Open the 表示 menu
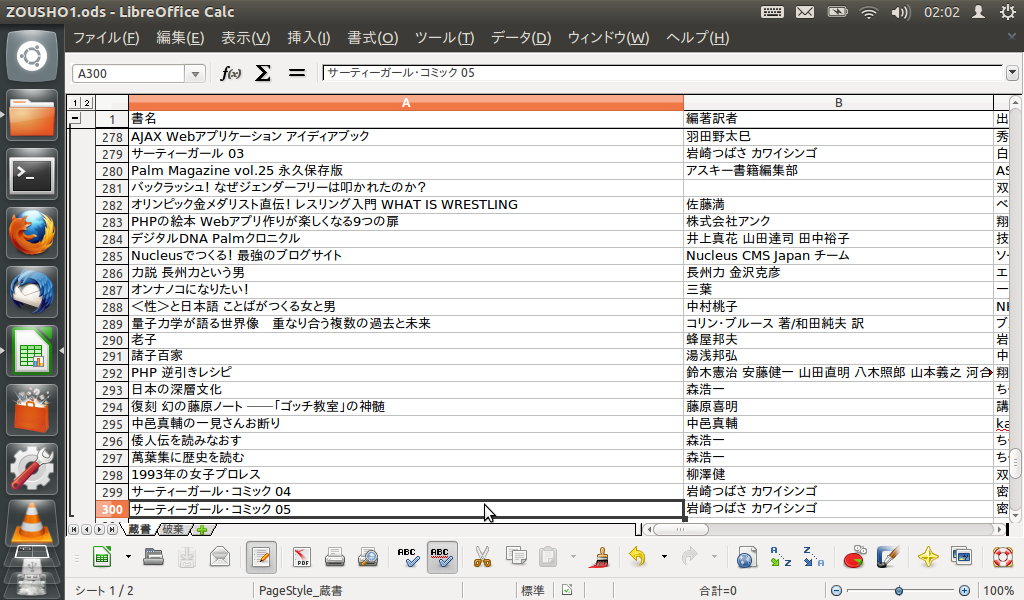This screenshot has height=600, width=1024. point(246,38)
